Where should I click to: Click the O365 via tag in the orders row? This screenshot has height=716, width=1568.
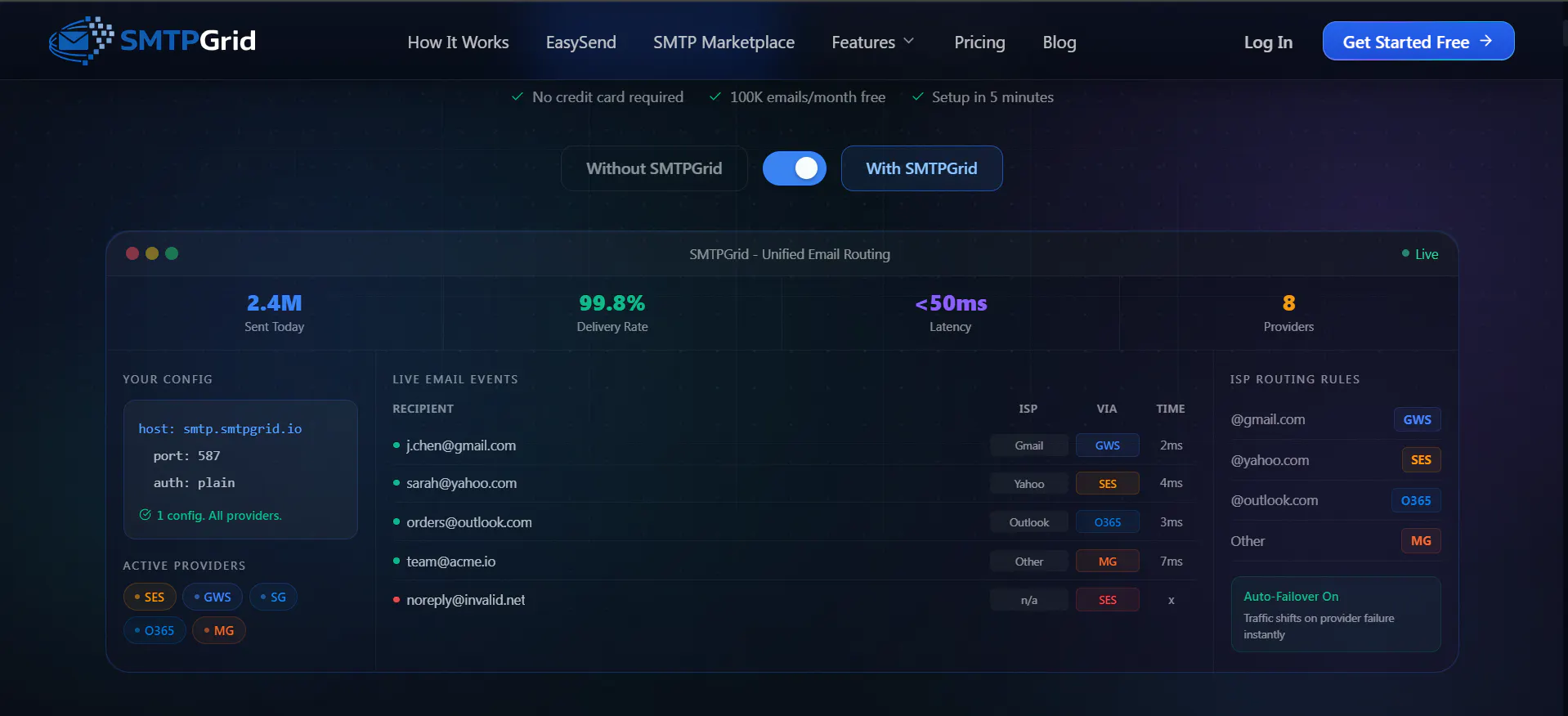[x=1108, y=522]
